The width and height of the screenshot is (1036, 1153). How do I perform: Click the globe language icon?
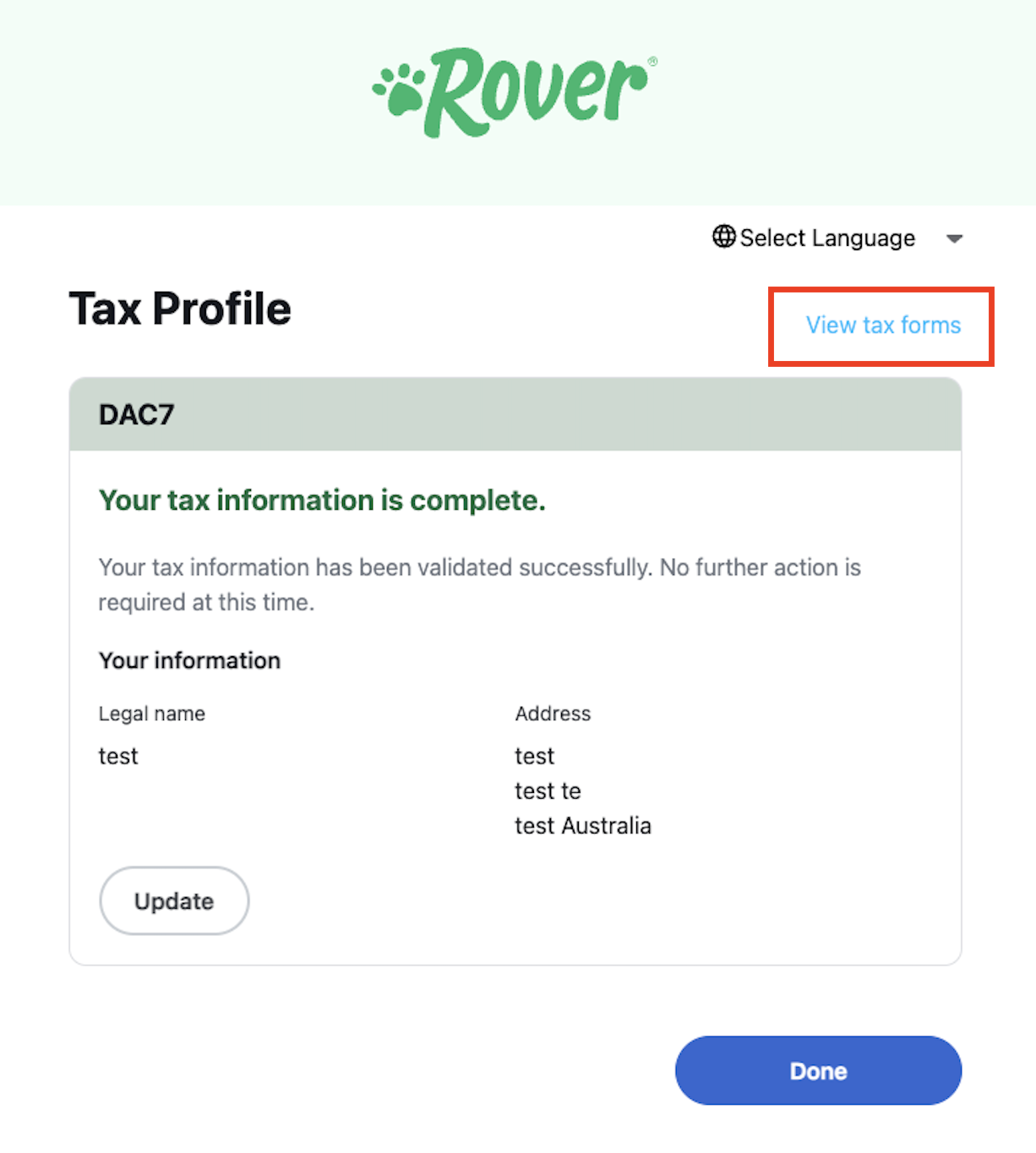click(x=723, y=237)
